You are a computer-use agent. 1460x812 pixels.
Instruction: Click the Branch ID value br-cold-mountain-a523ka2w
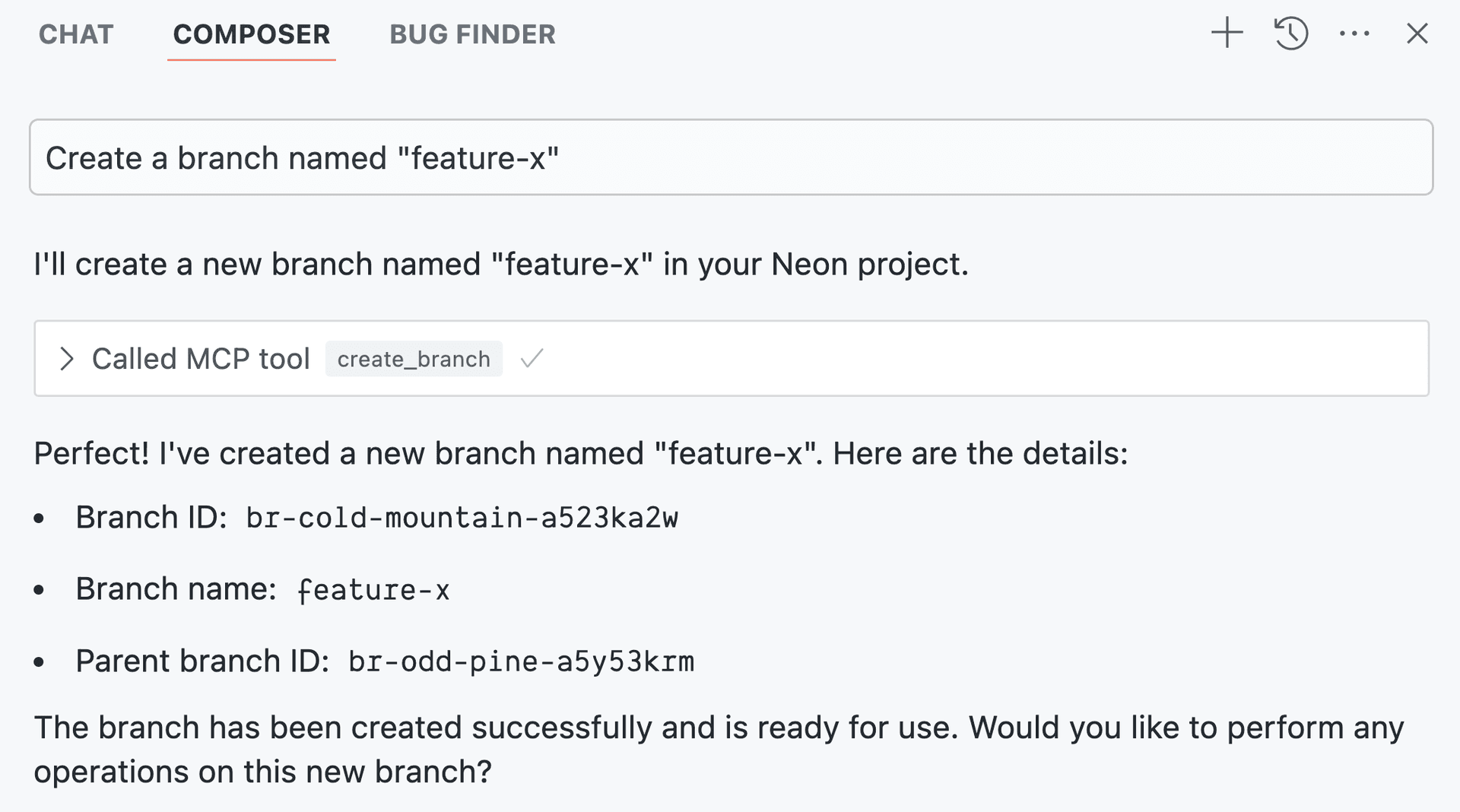point(462,518)
